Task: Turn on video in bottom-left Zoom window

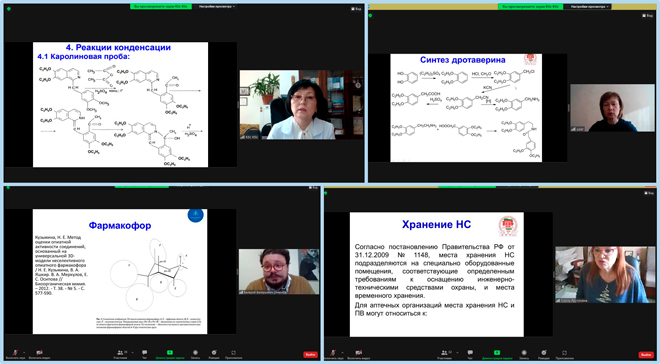Action: (x=39, y=353)
